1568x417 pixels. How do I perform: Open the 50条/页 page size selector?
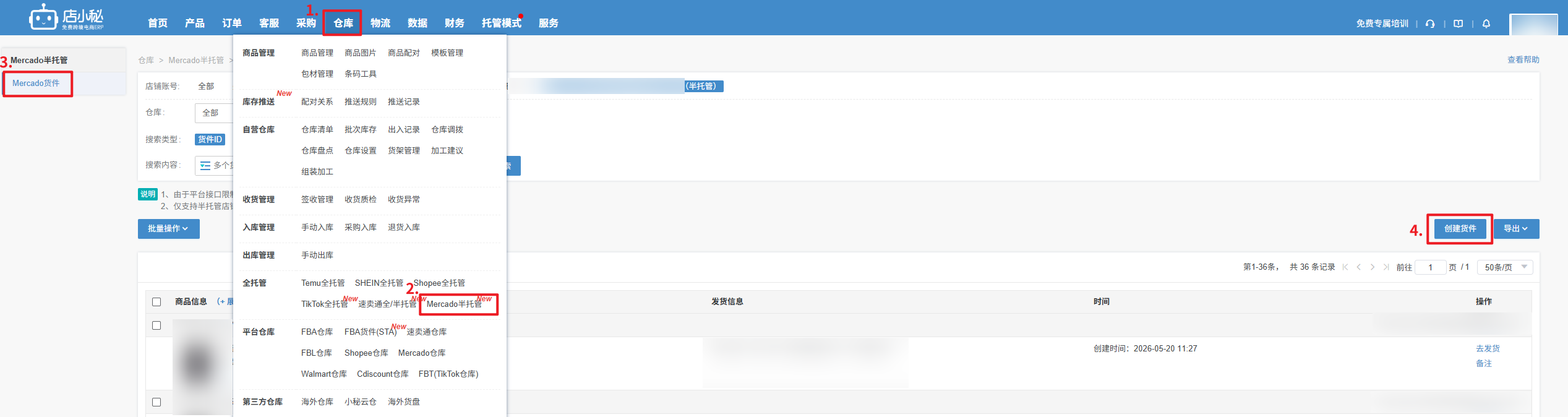pyautogui.click(x=1505, y=267)
